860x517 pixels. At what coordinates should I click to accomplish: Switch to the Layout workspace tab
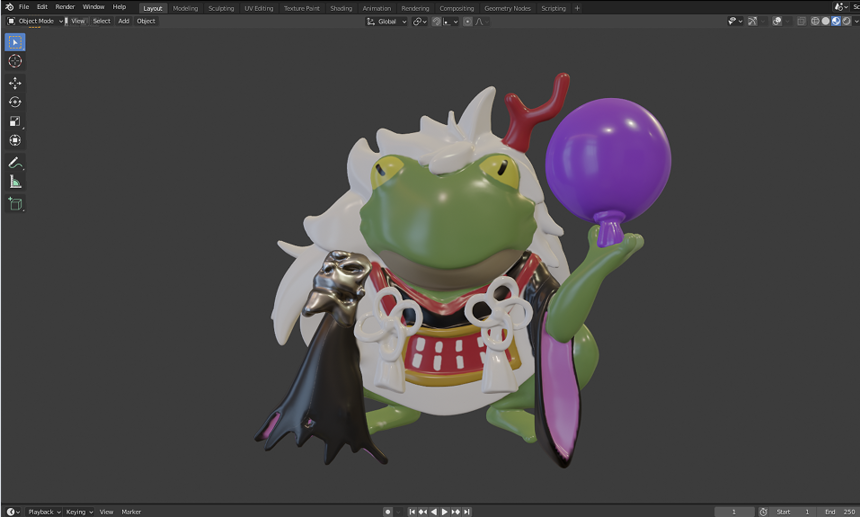click(152, 8)
